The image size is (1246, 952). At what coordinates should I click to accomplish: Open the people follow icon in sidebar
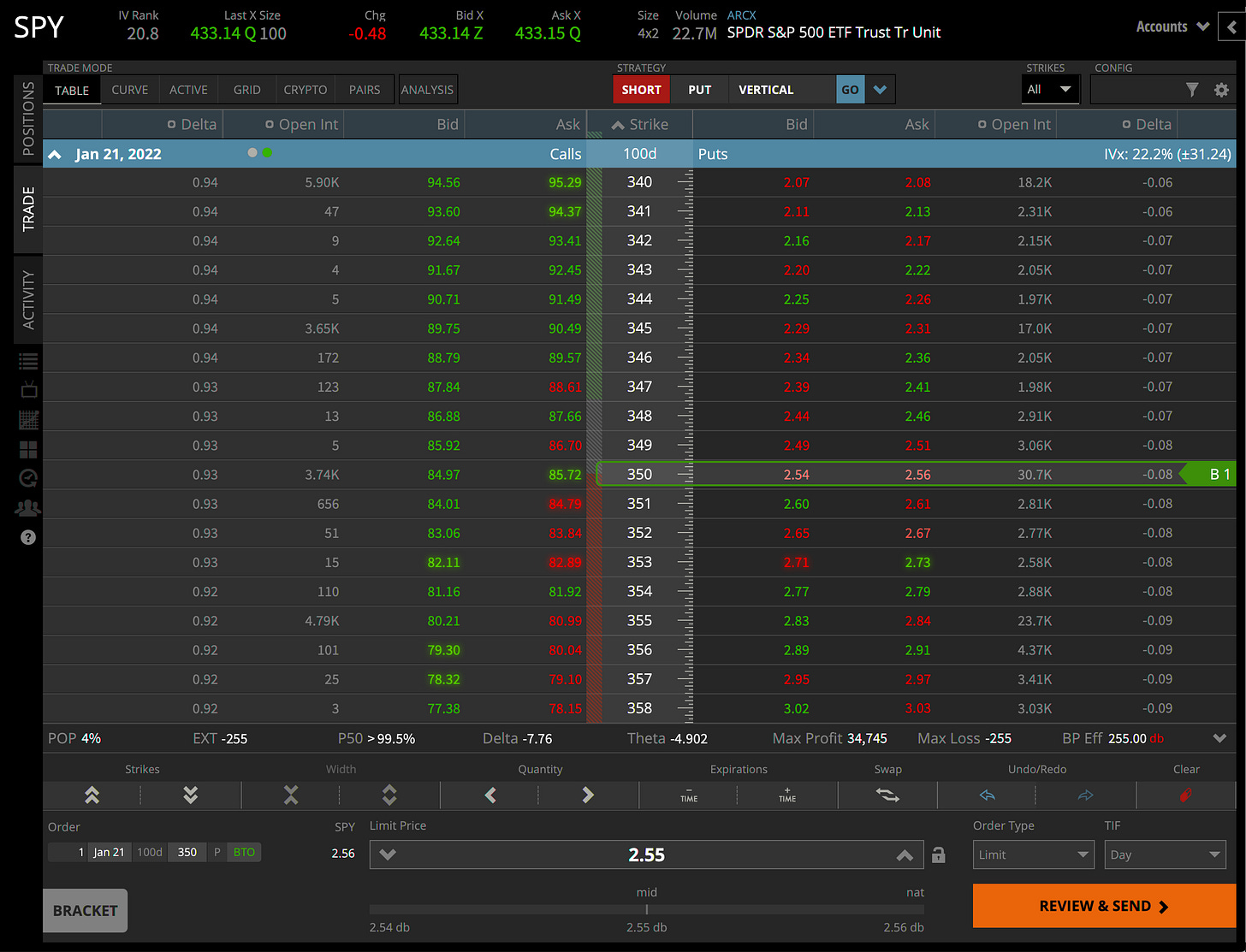28,508
